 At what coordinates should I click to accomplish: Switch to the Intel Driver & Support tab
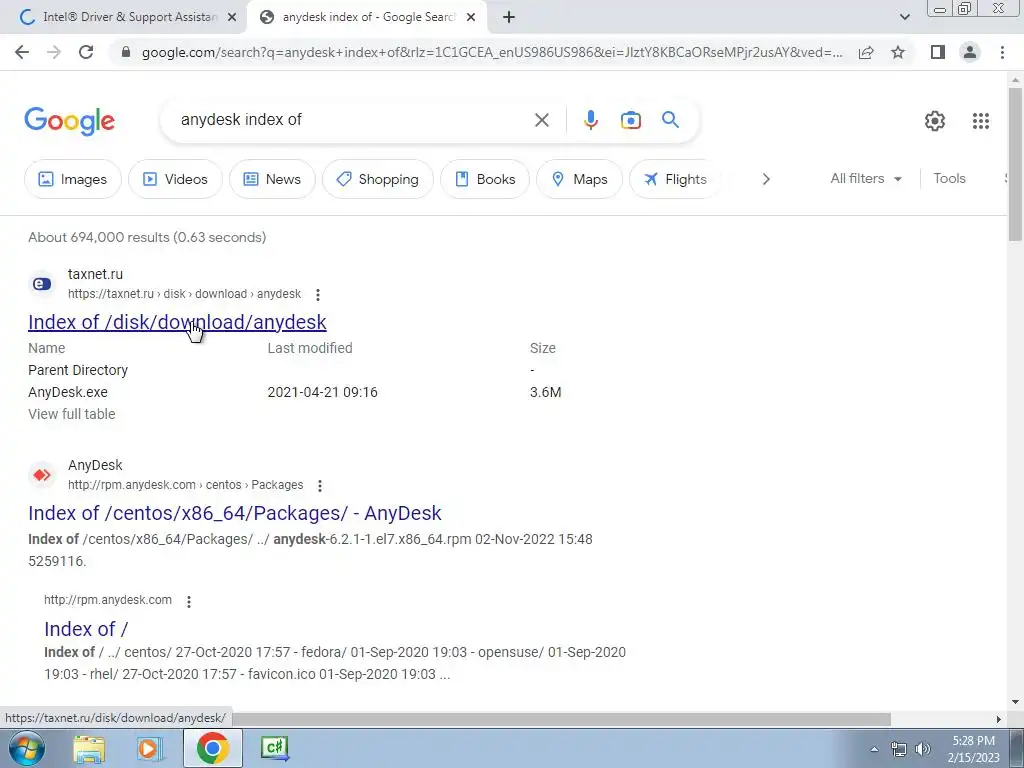[x=123, y=18]
